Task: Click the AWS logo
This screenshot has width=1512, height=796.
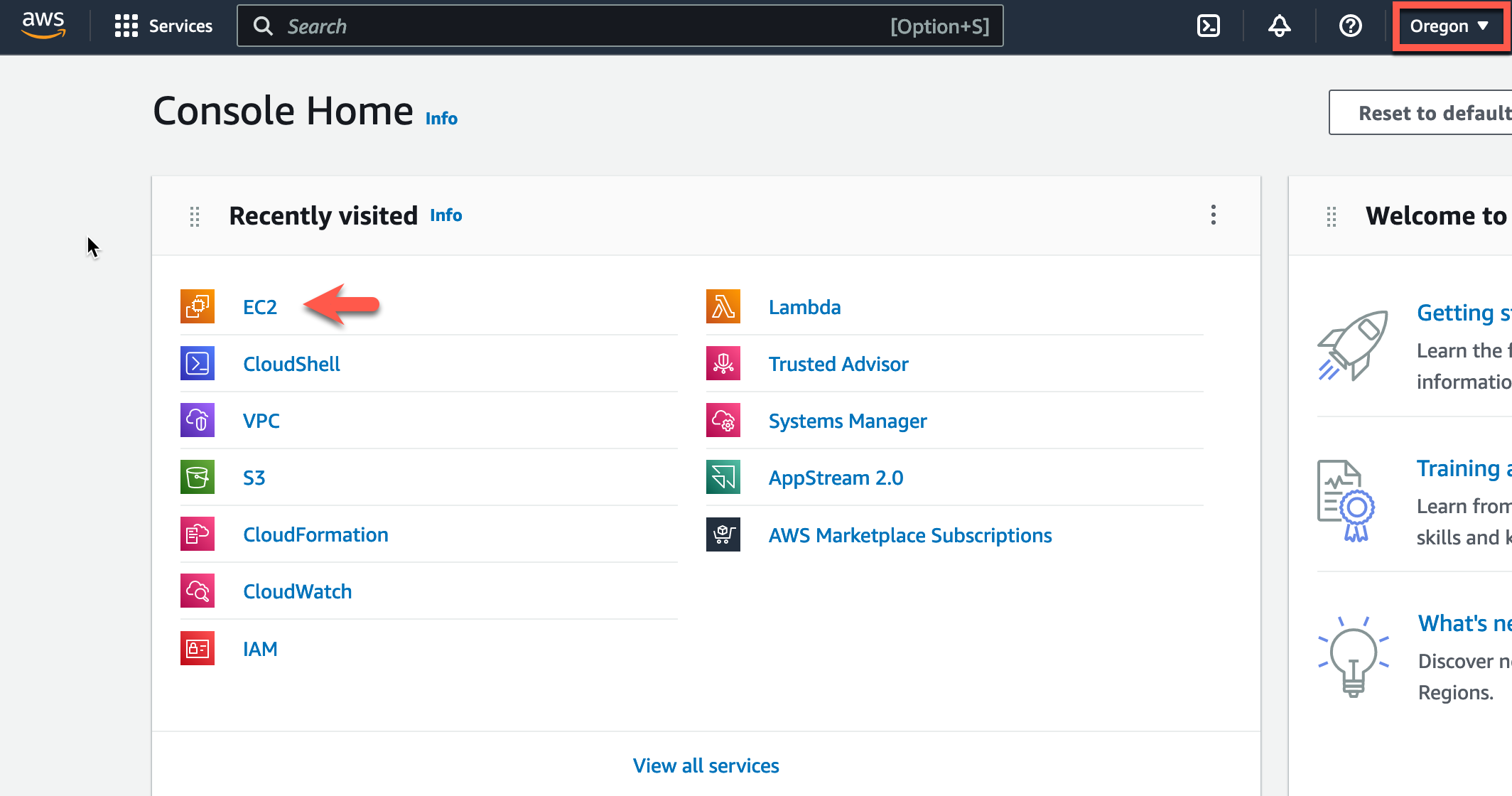Action: [x=43, y=25]
